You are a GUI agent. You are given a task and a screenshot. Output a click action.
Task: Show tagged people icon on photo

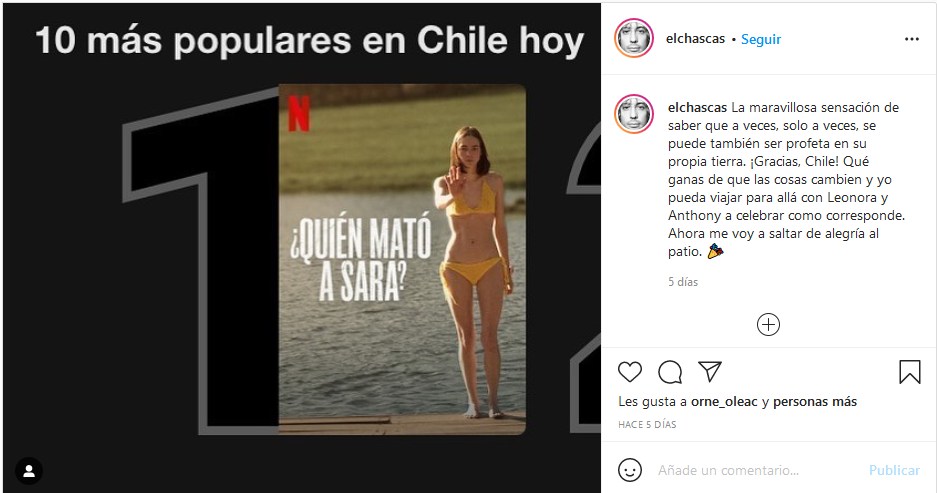click(29, 471)
